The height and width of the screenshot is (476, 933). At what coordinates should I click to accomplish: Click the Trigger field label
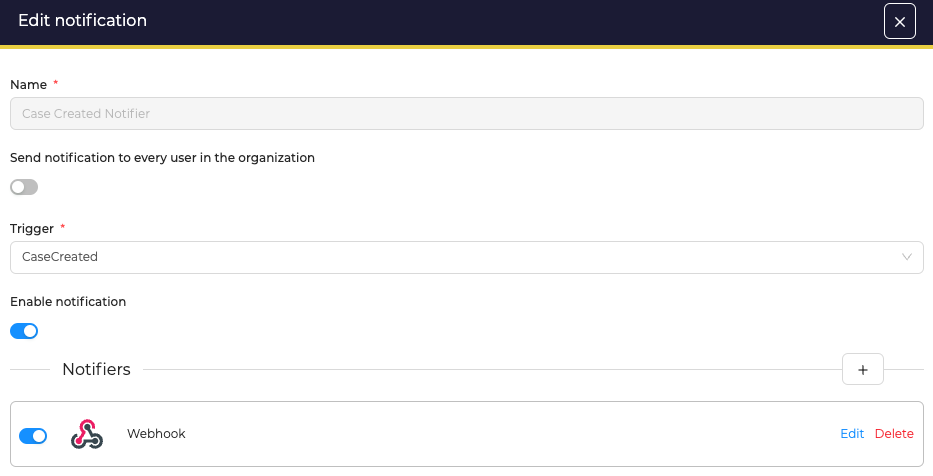pyautogui.click(x=32, y=228)
